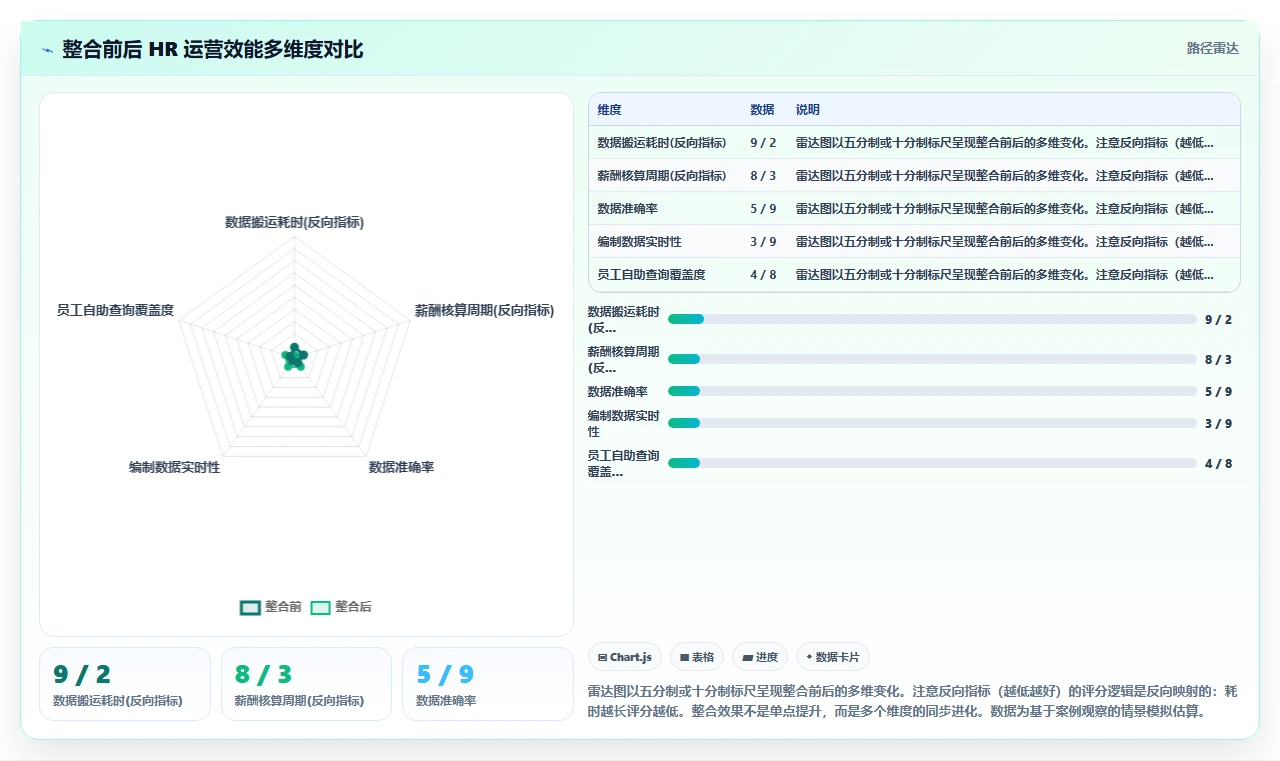Click the 4 / 8 value beside the progress bars
This screenshot has height=761, width=1280.
1218,463
